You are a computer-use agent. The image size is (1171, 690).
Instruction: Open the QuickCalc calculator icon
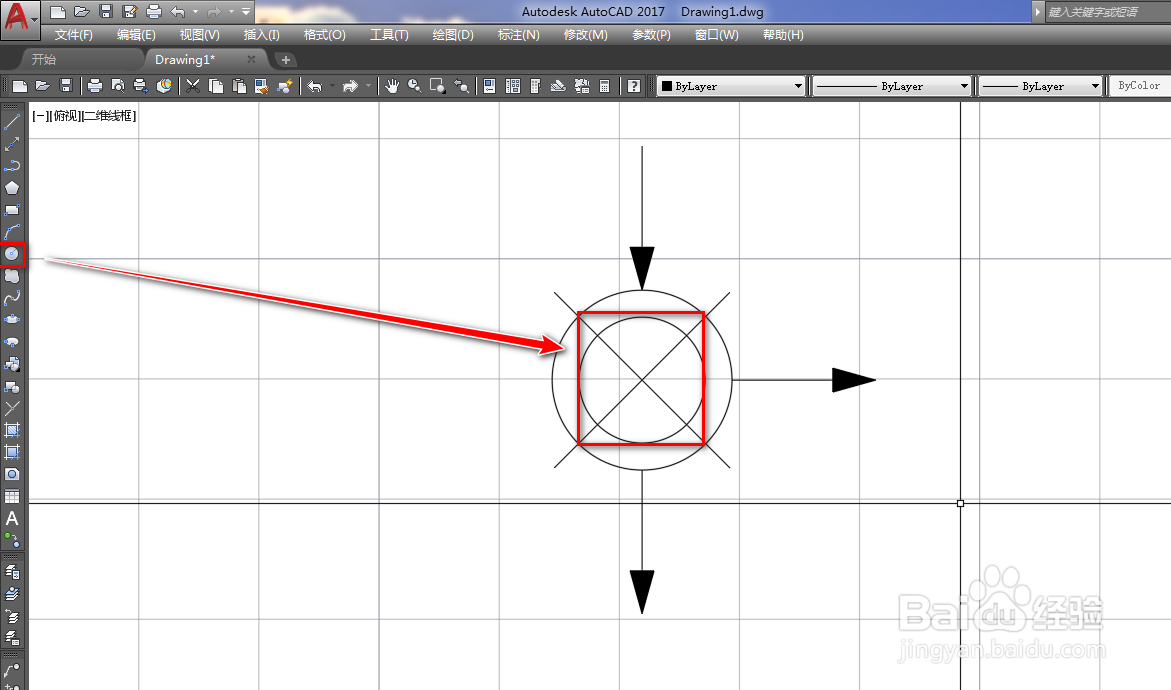(x=605, y=86)
